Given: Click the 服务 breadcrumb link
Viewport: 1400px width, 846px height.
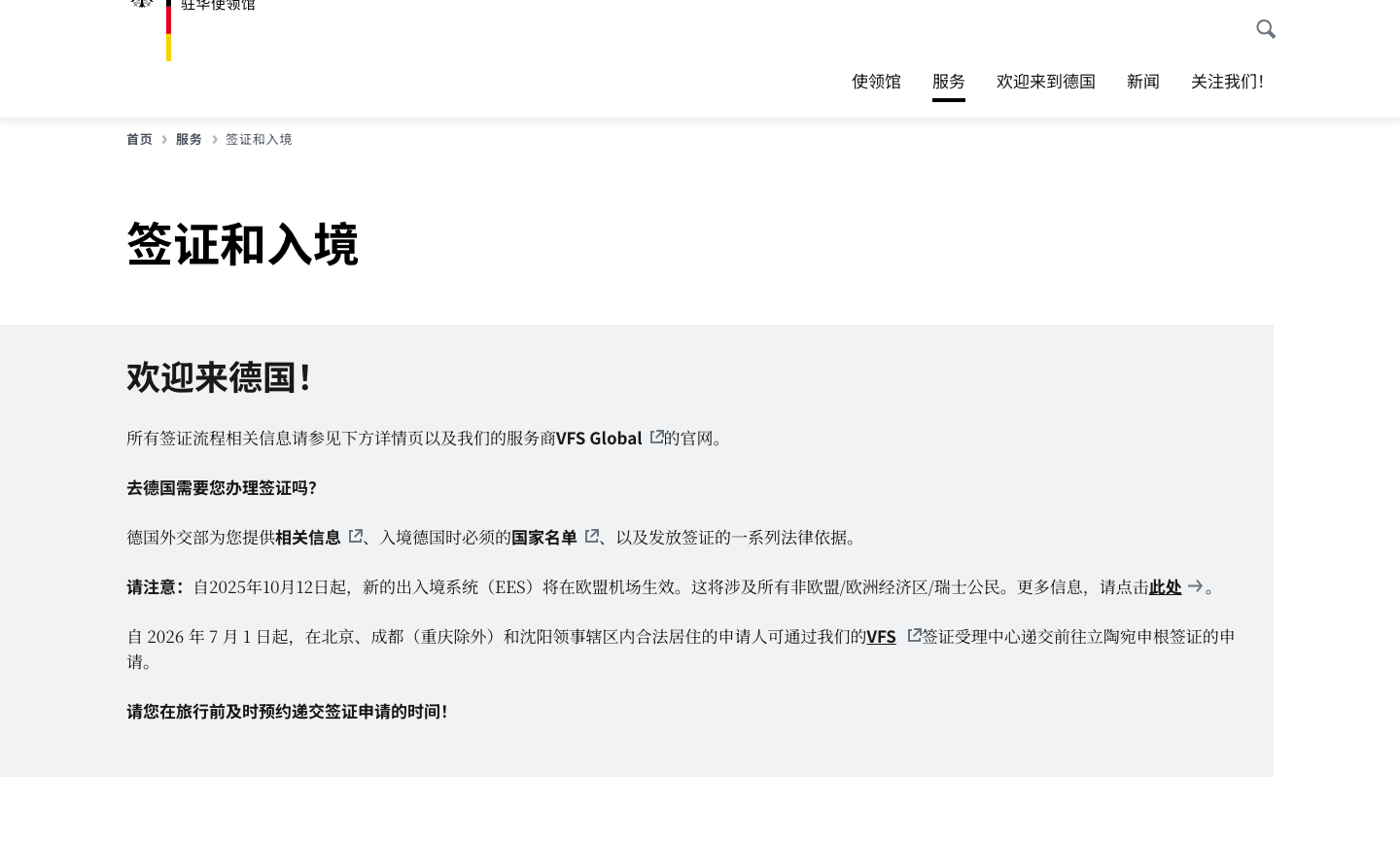Looking at the screenshot, I should pyautogui.click(x=189, y=139).
